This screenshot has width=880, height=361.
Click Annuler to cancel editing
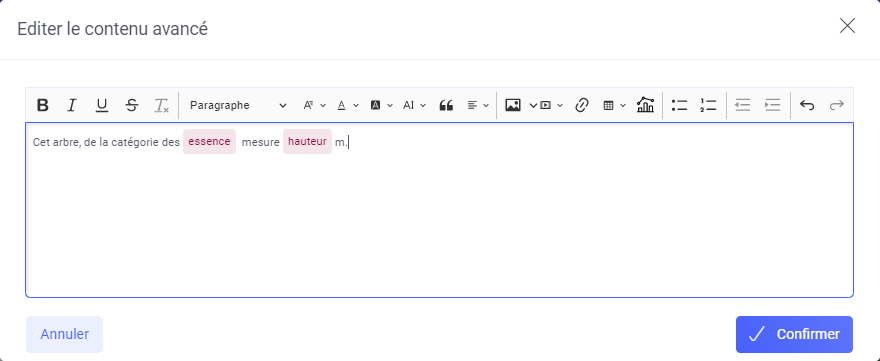(x=65, y=335)
